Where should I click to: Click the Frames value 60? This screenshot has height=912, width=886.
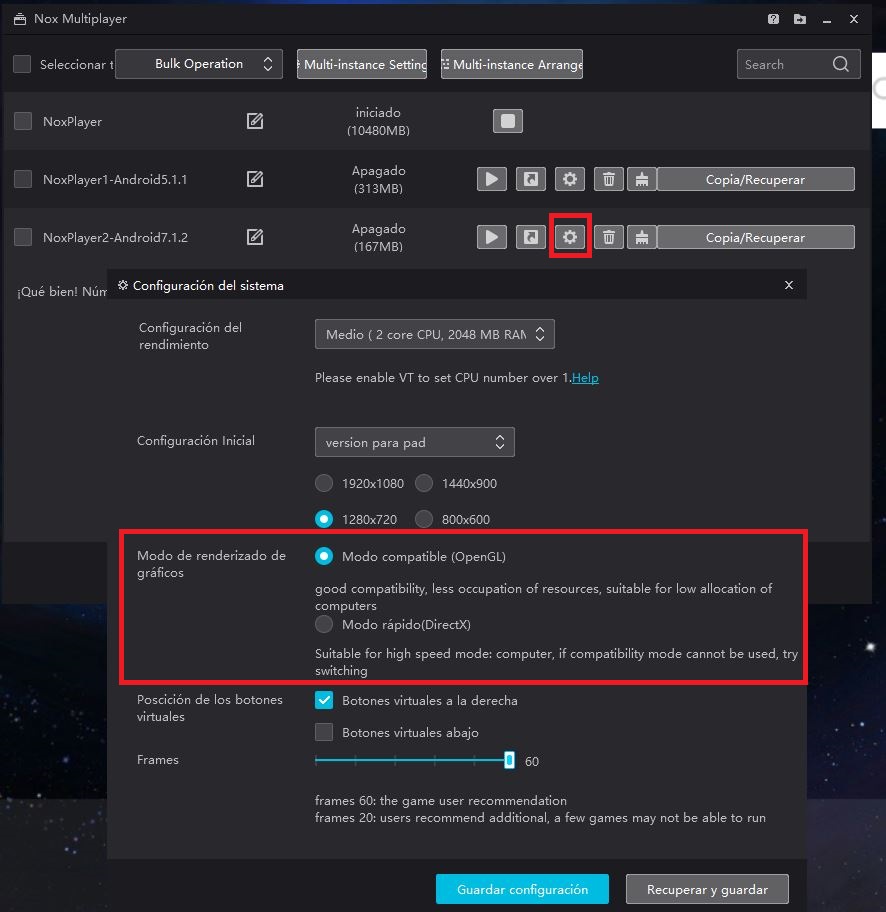[532, 761]
